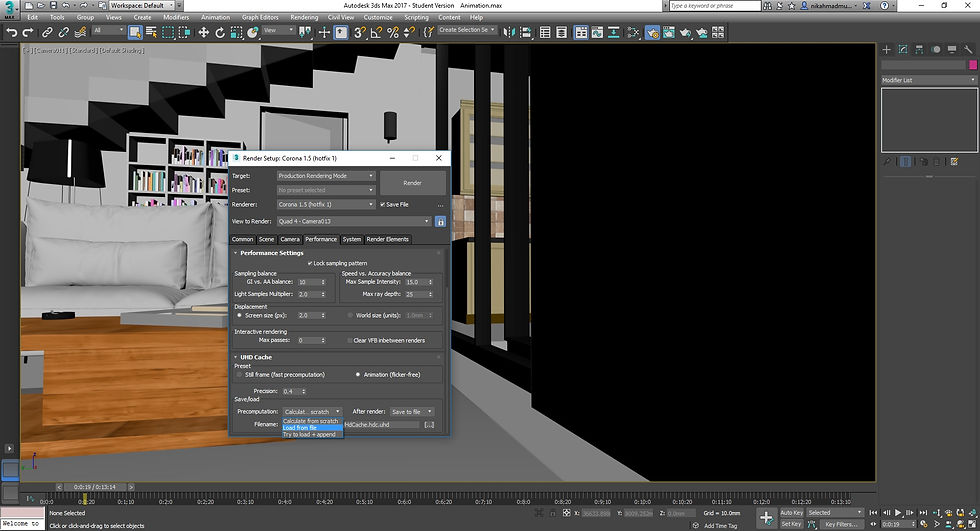This screenshot has height=531, width=980.
Task: Click the GI vs. AA balance field
Action: point(311,282)
